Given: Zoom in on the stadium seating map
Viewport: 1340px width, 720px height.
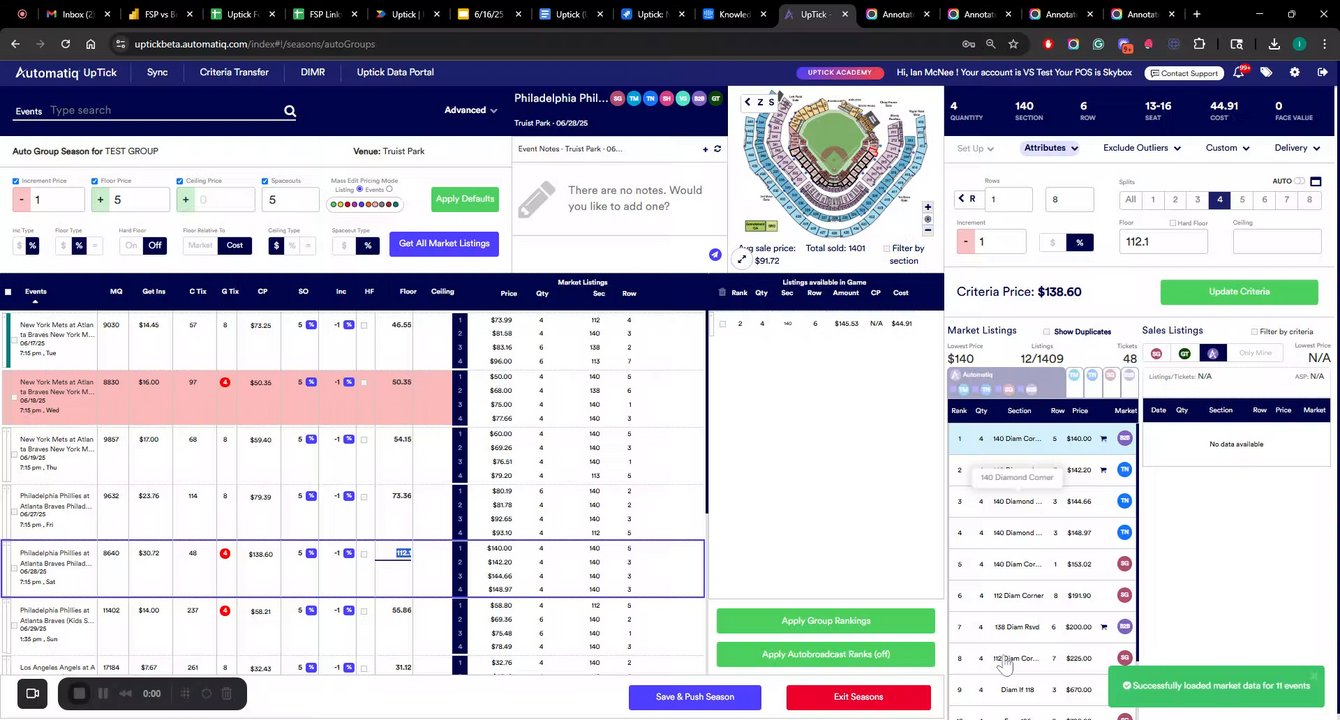Looking at the screenshot, I should click(x=928, y=207).
